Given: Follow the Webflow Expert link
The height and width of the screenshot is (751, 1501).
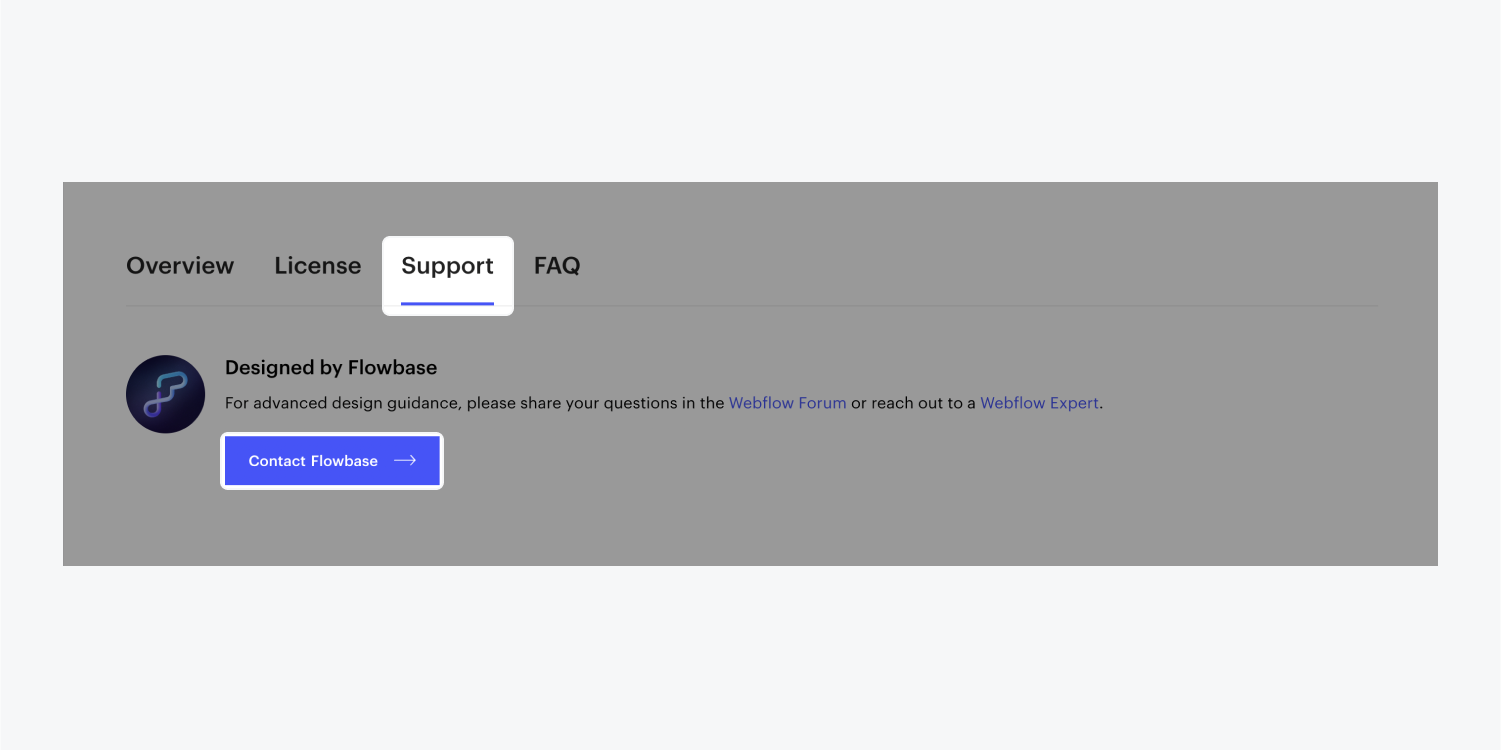Looking at the screenshot, I should (1039, 403).
